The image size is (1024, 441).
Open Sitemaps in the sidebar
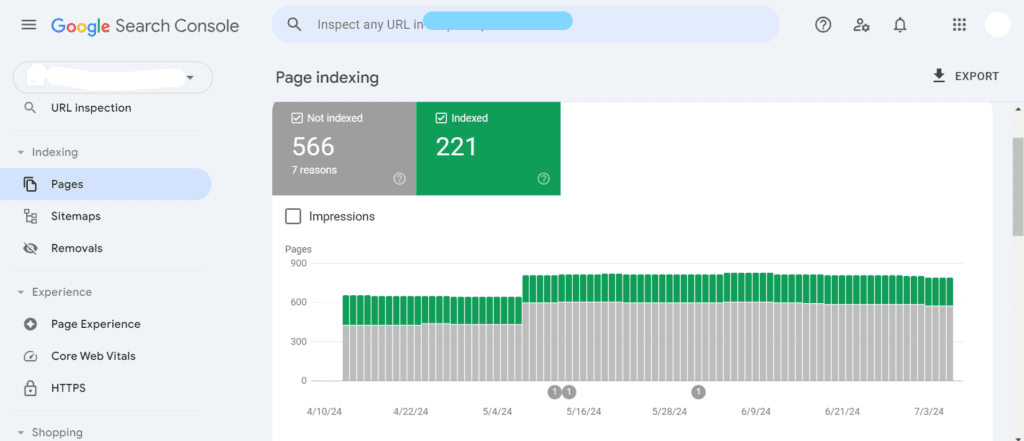tap(75, 216)
